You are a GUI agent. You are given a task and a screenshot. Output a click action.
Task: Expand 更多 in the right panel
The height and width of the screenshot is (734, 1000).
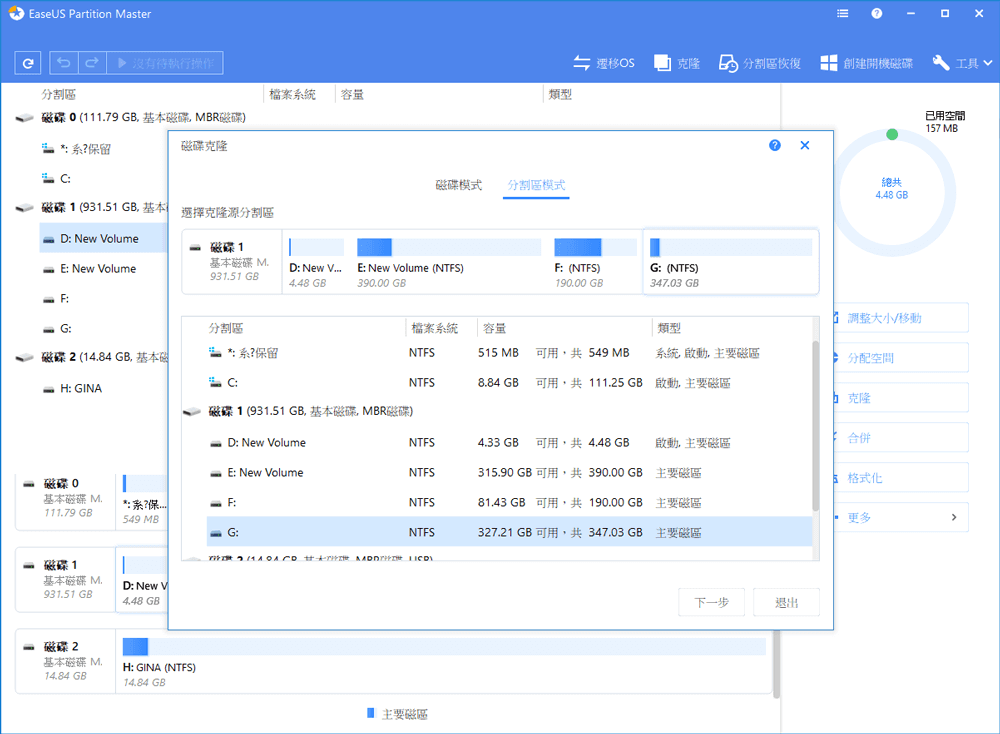point(901,517)
